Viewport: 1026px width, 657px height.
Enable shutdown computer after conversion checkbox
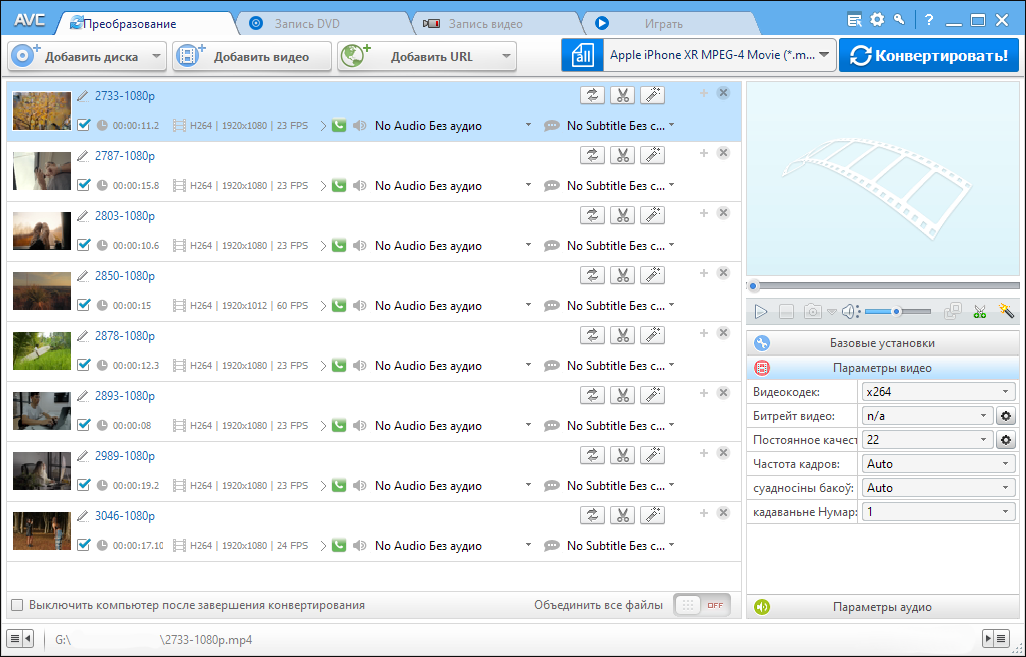point(17,605)
